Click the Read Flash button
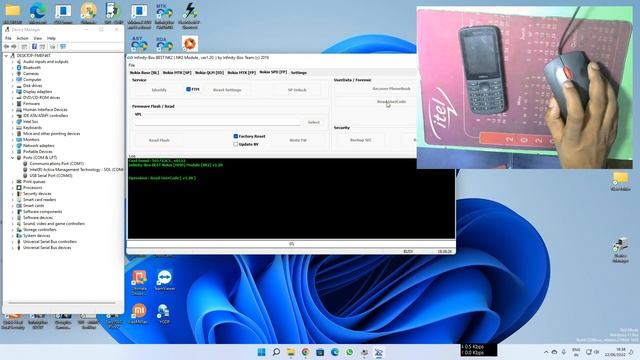Viewport: 640px width, 360px height. [x=159, y=140]
